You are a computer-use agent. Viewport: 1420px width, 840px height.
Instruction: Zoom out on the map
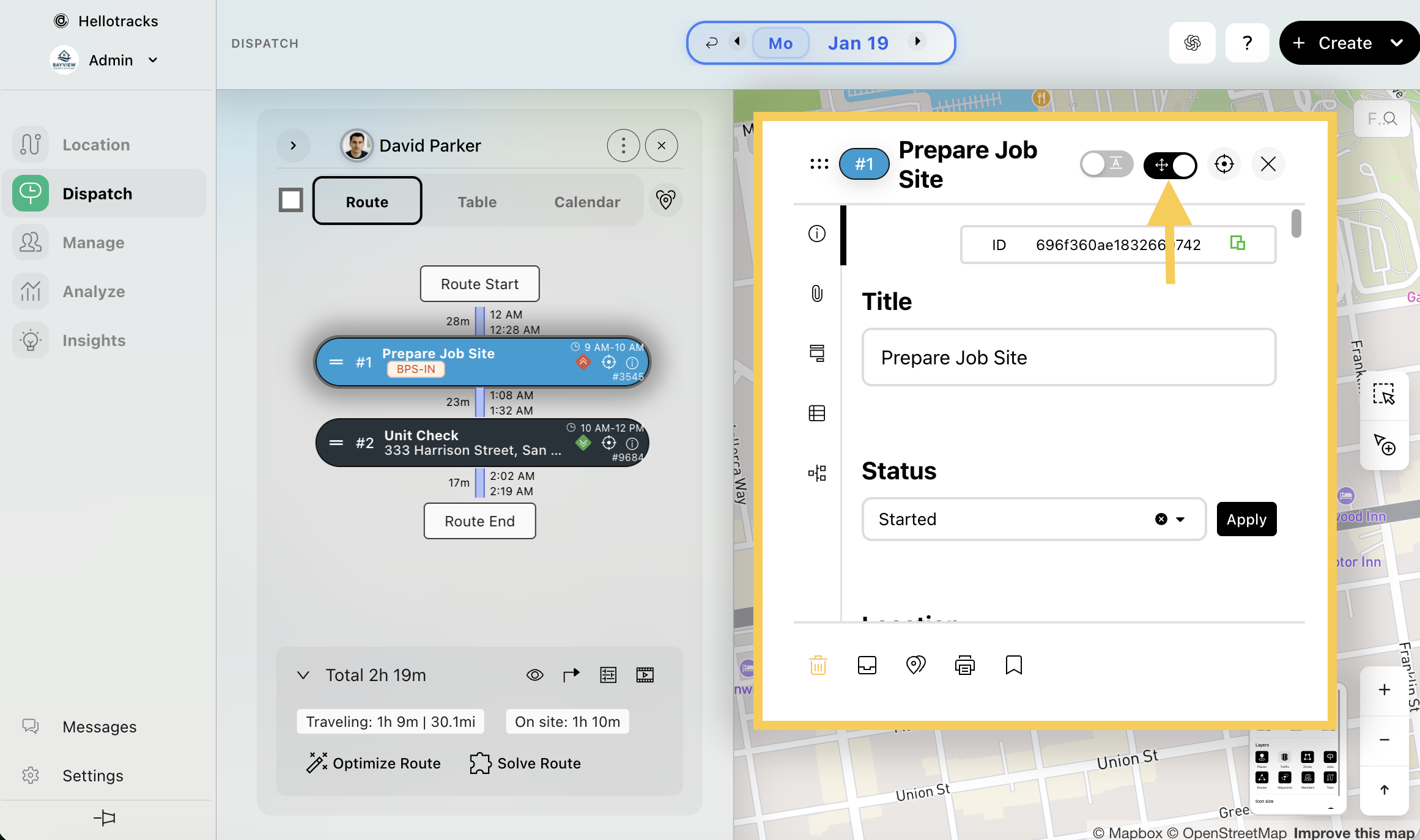(x=1384, y=740)
